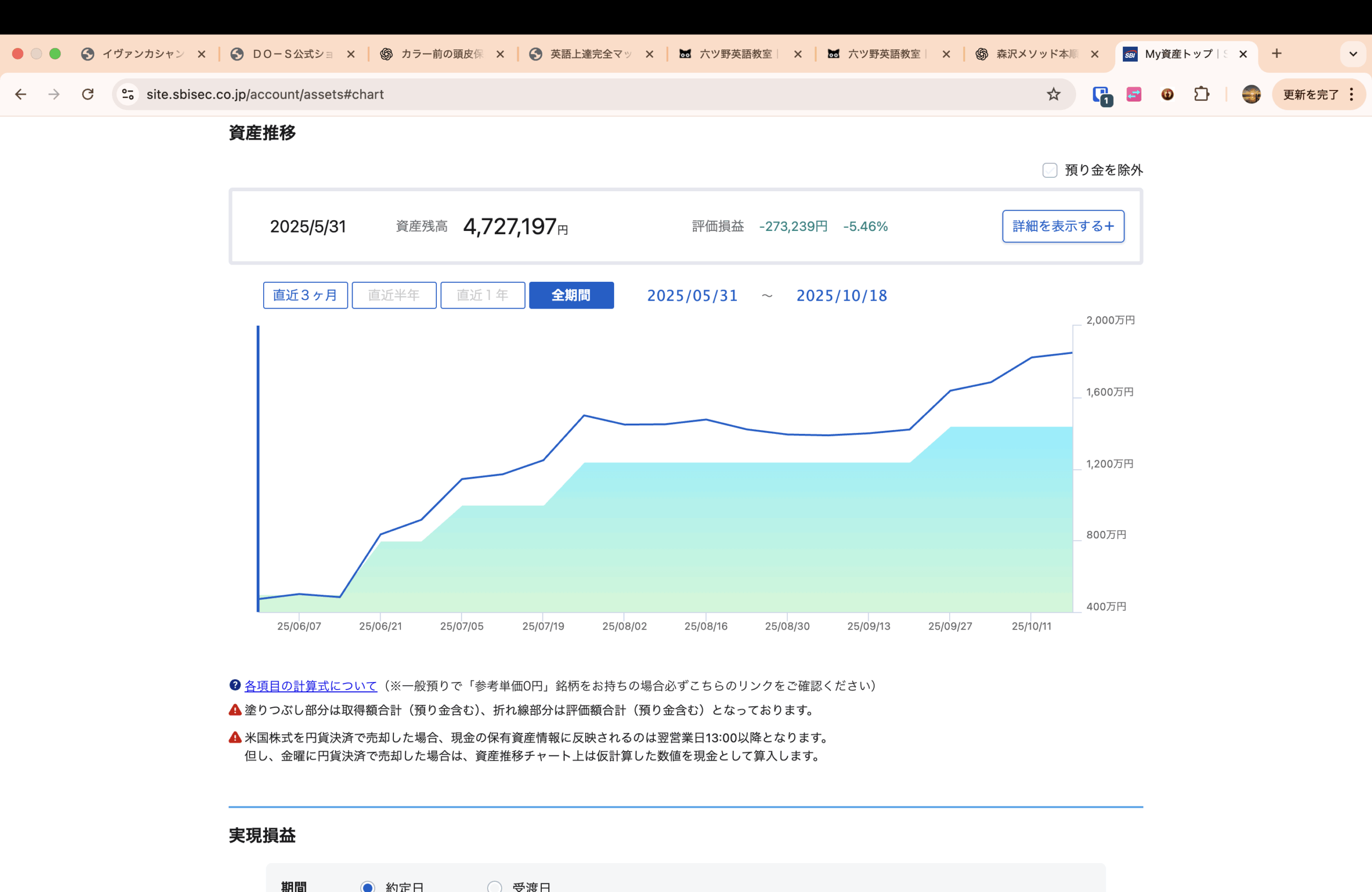This screenshot has height=892, width=1372.
Task: Click the 2025/05/31 start date field
Action: (x=692, y=296)
